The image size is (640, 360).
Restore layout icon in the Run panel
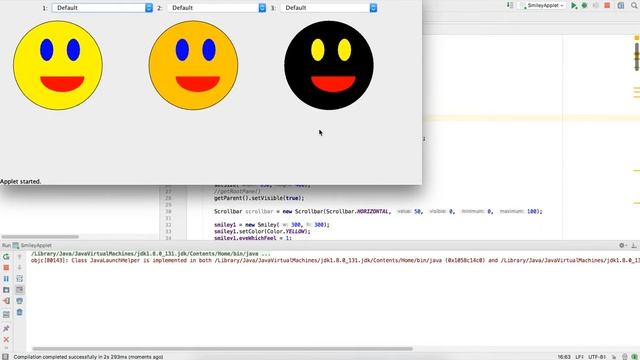(x=6, y=315)
